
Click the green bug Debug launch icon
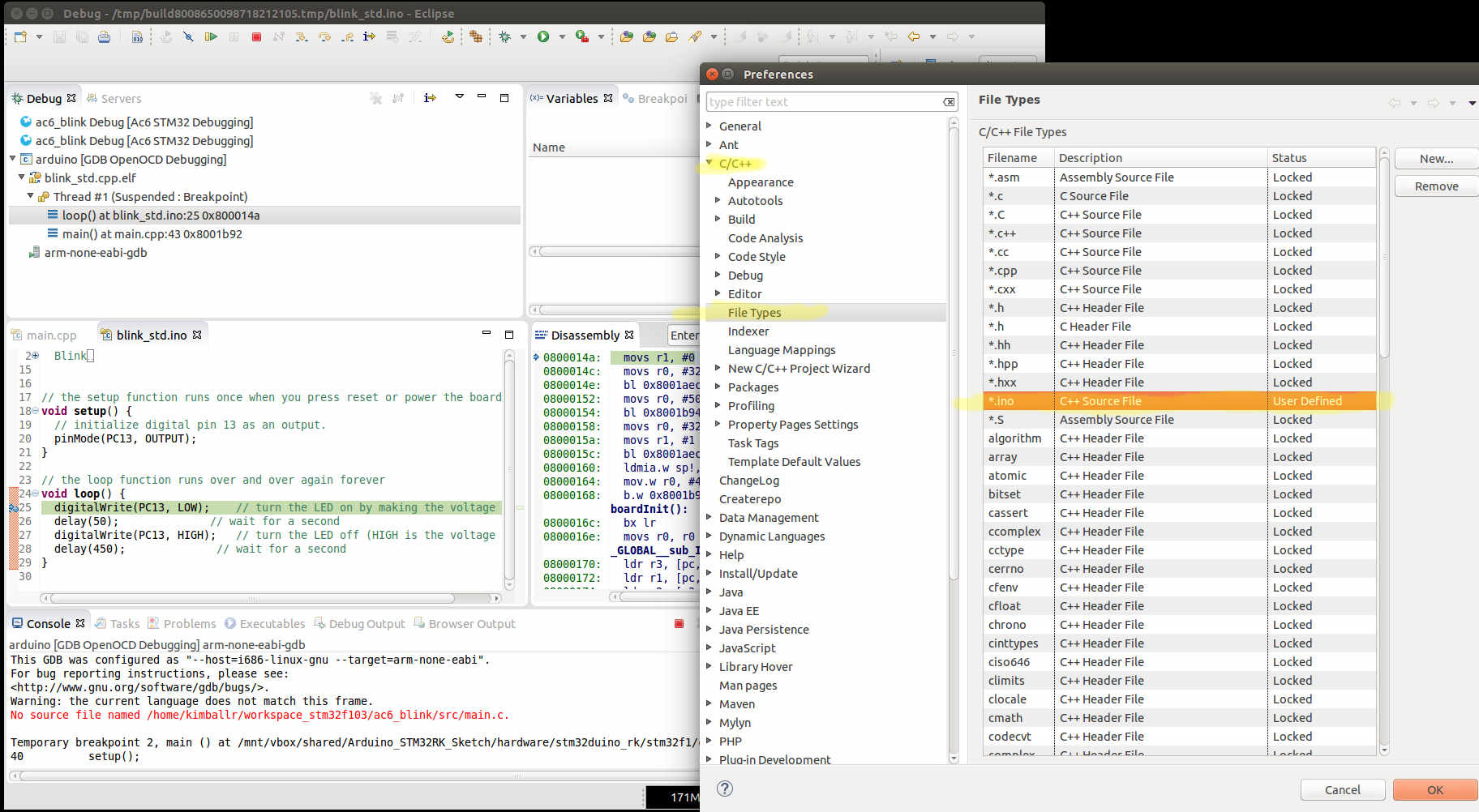[504, 36]
